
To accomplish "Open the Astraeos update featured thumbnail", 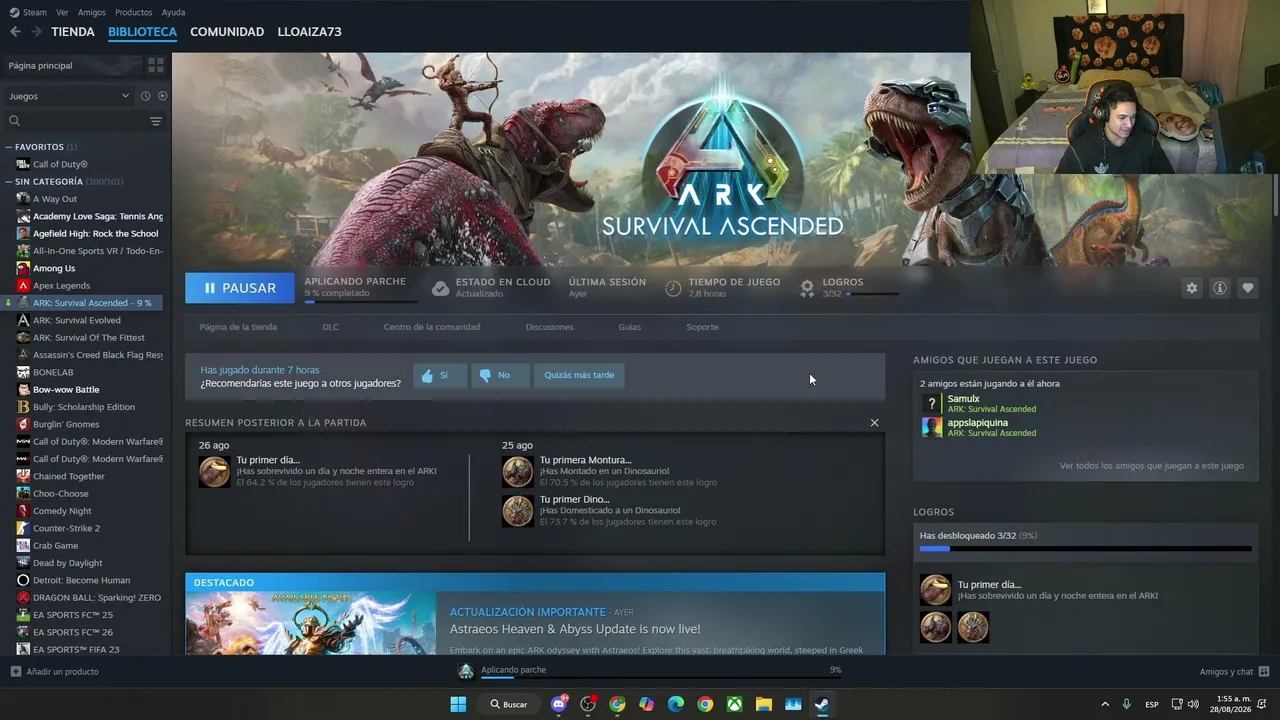I will pos(311,623).
